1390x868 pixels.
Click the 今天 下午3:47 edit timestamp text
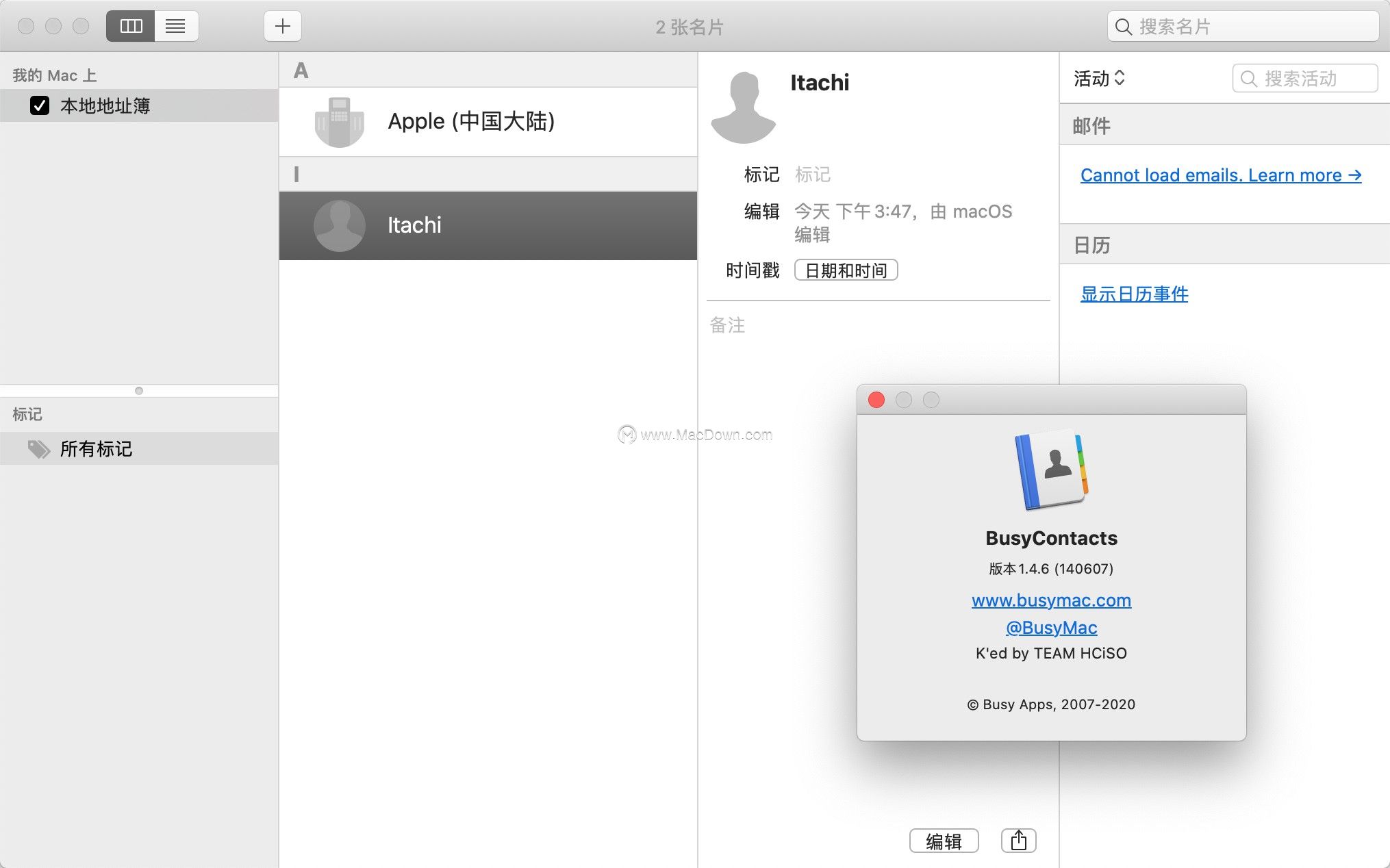tap(903, 222)
